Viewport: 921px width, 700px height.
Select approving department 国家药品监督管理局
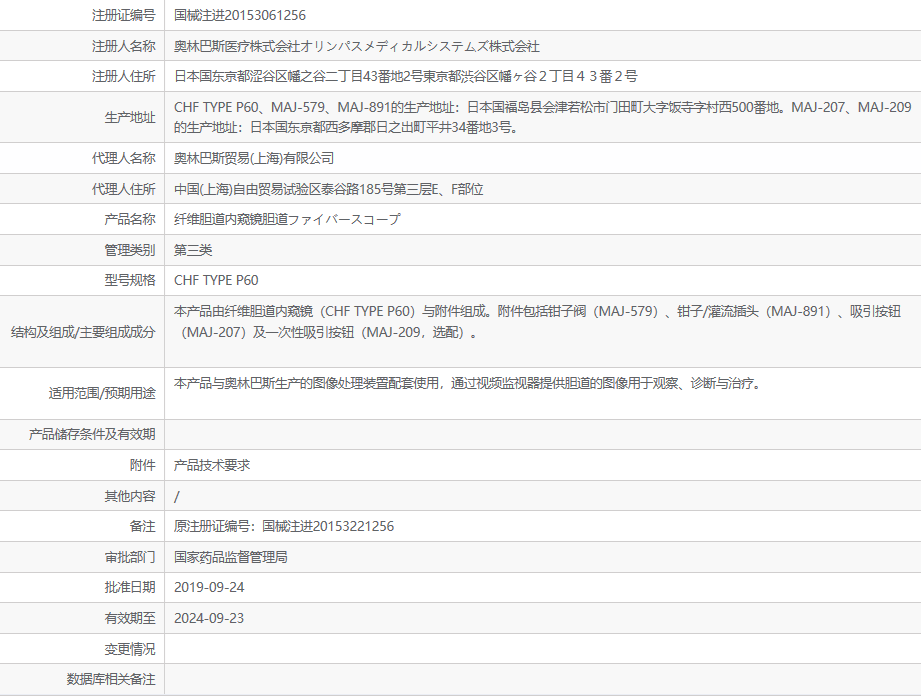[x=231, y=557]
